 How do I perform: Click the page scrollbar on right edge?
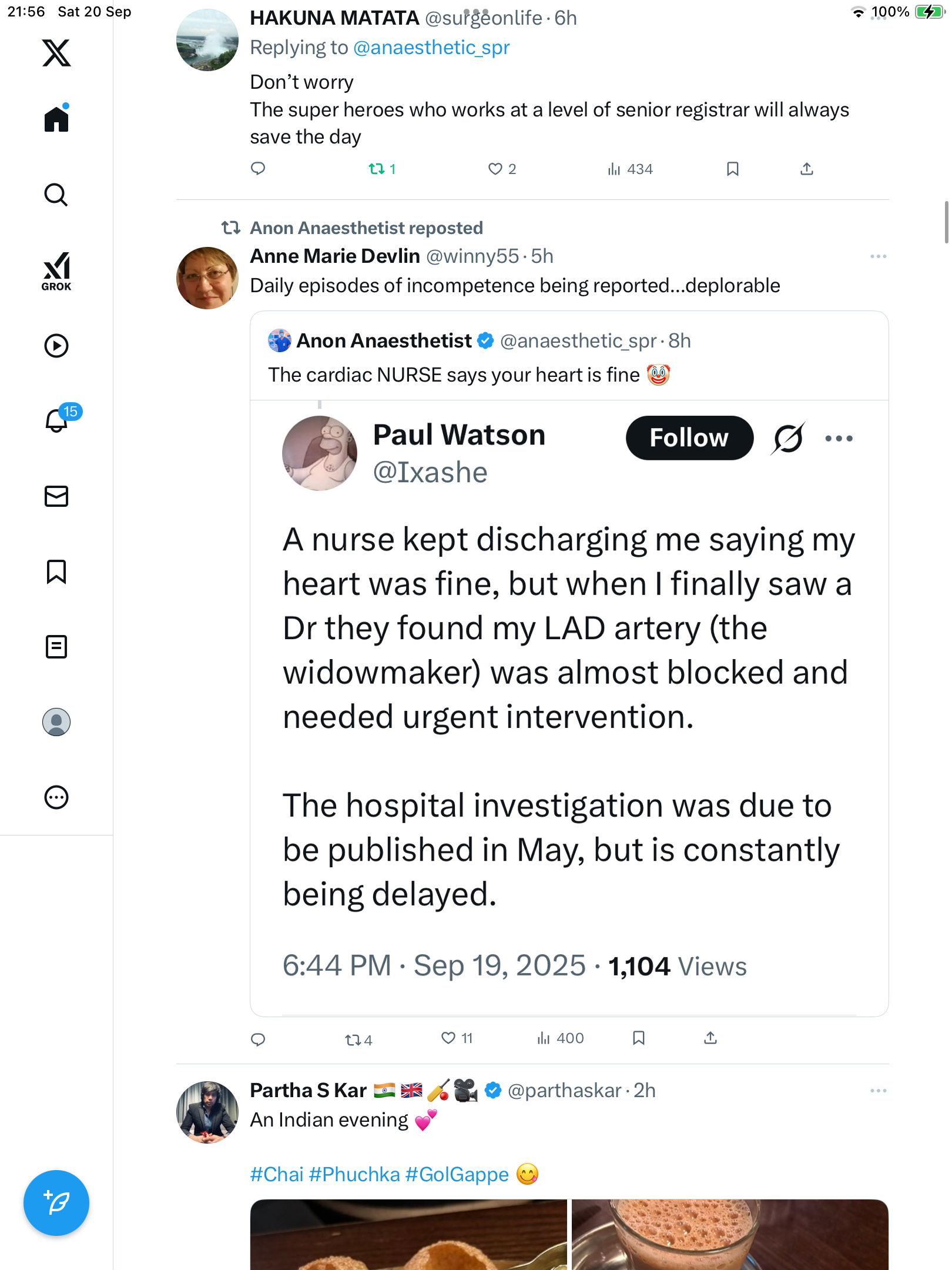946,222
